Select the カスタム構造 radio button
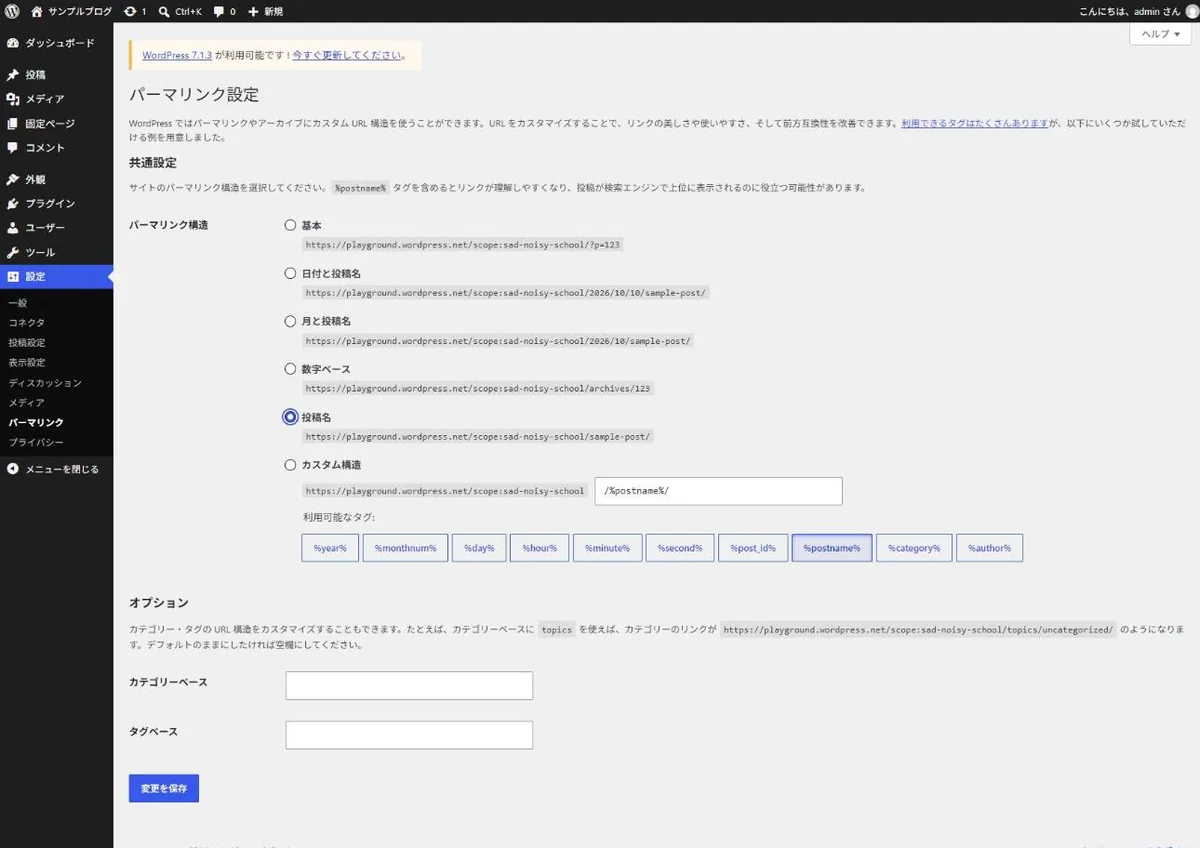This screenshot has height=848, width=1200. click(x=290, y=465)
